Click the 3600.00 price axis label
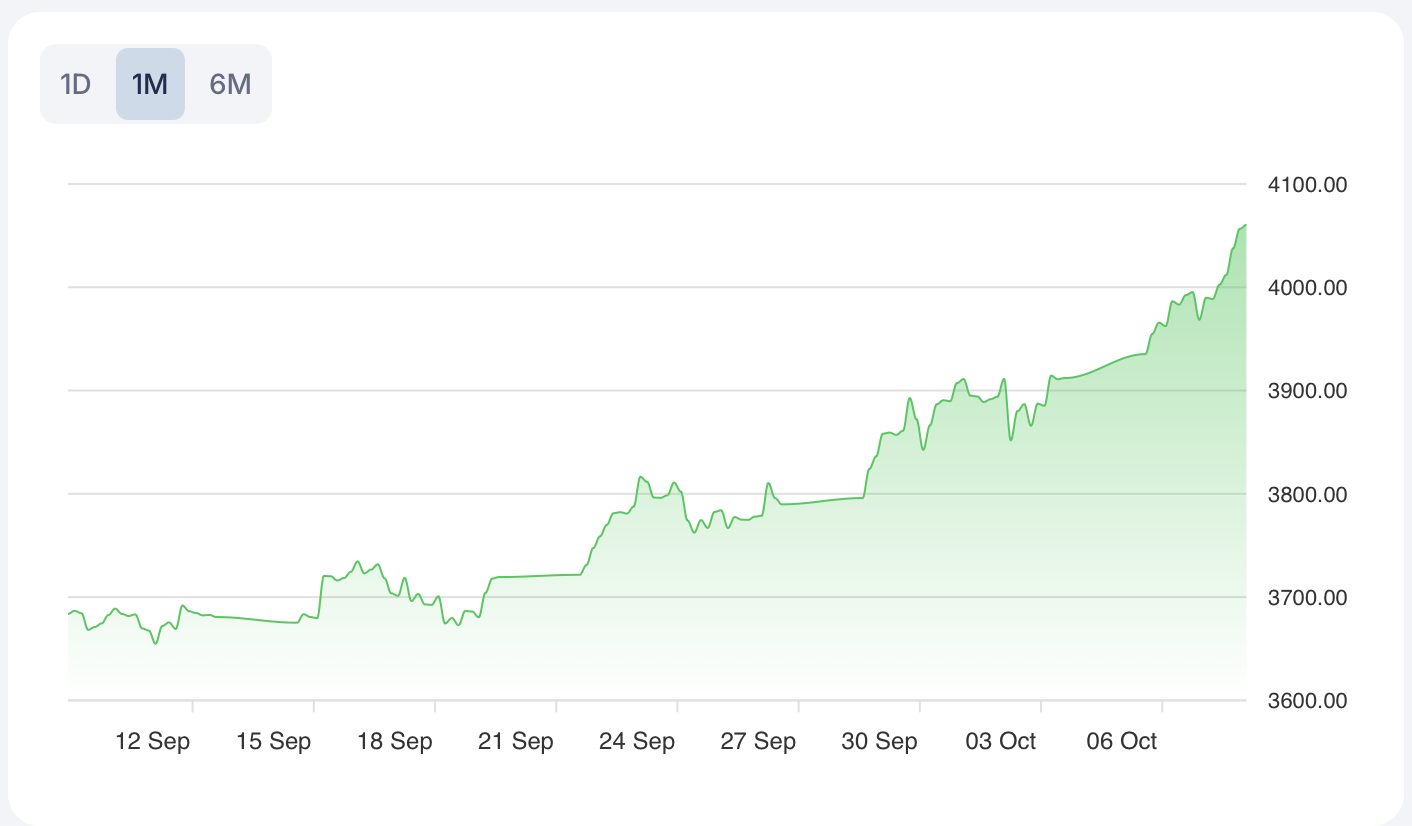Viewport: 1412px width, 826px height. (x=1307, y=700)
